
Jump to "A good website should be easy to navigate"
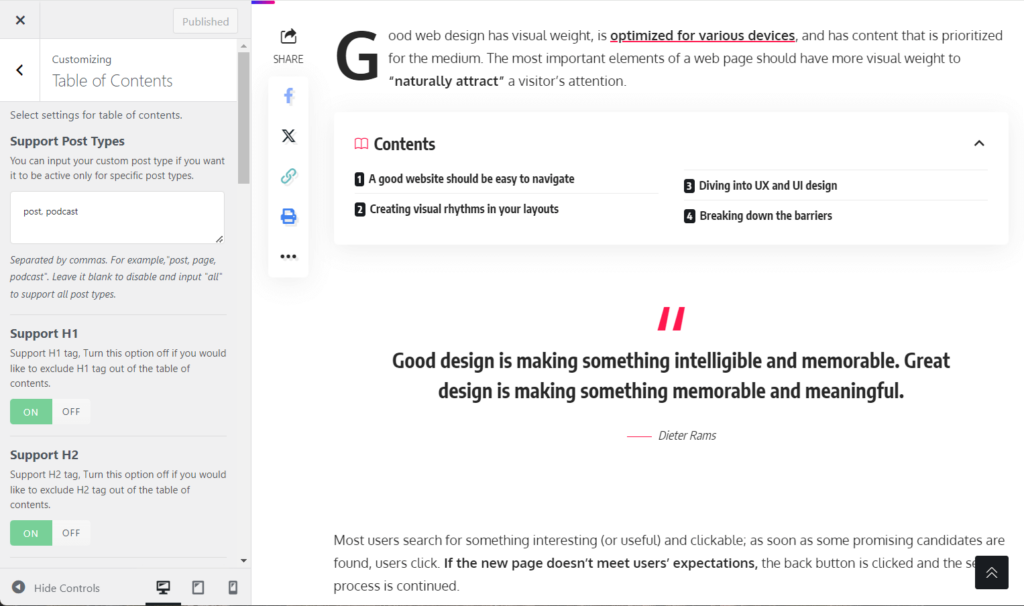pyautogui.click(x=471, y=179)
